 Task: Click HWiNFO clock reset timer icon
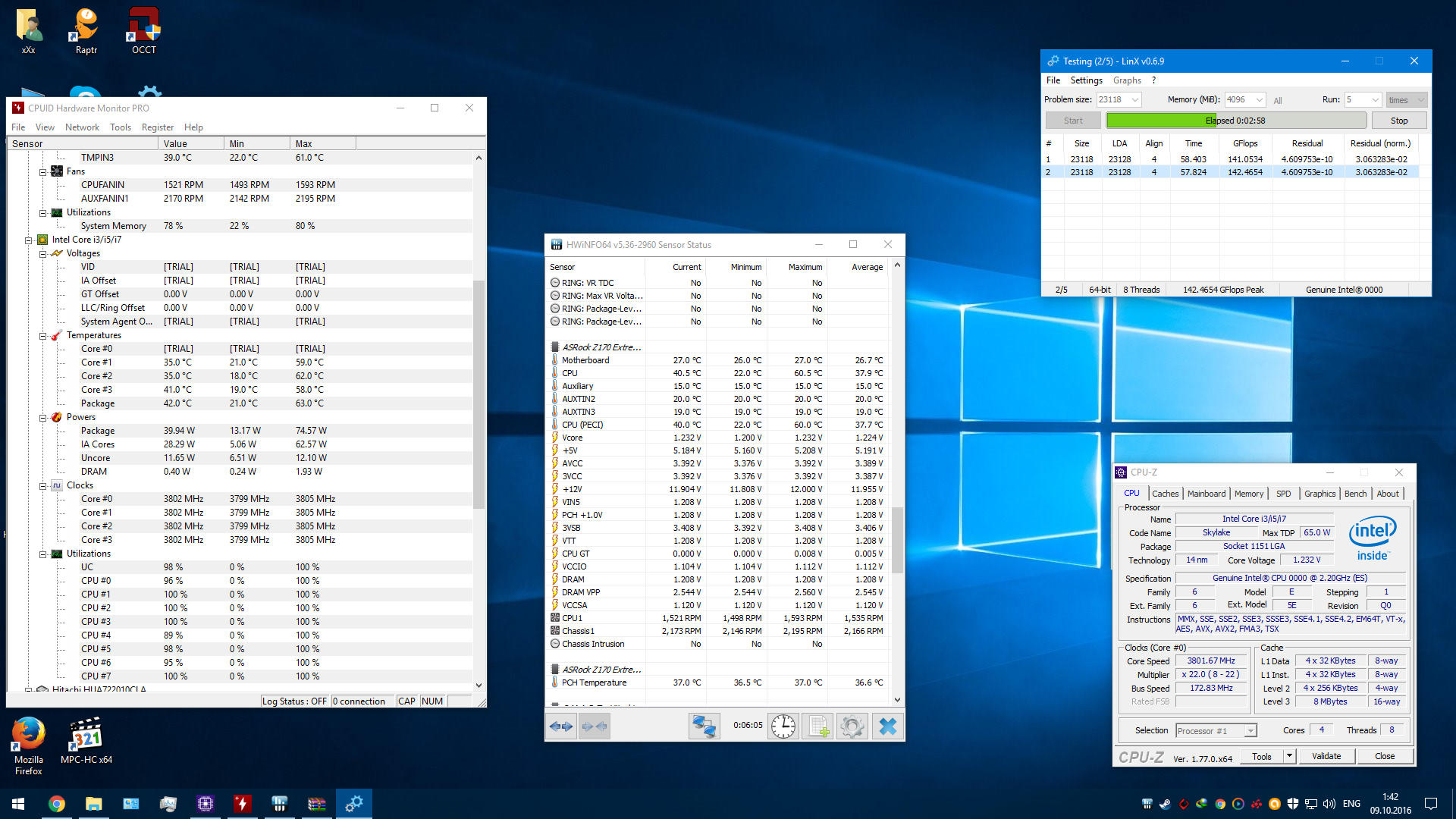point(783,726)
